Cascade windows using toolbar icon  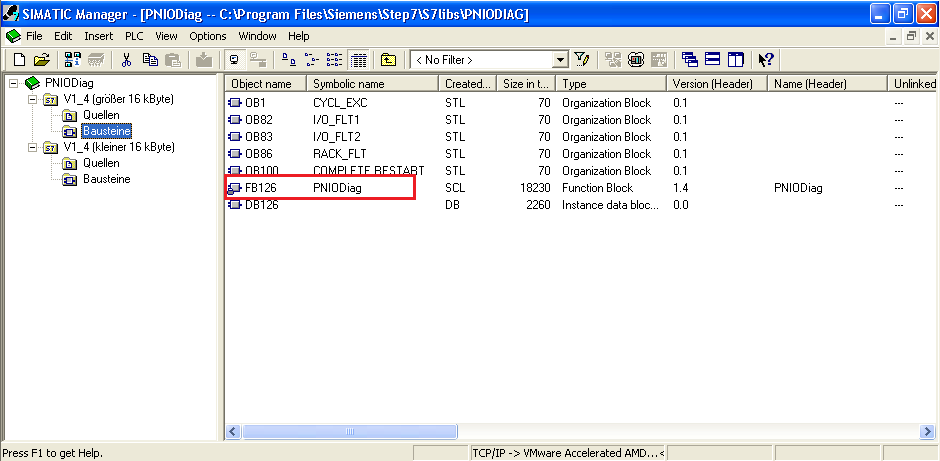(690, 59)
